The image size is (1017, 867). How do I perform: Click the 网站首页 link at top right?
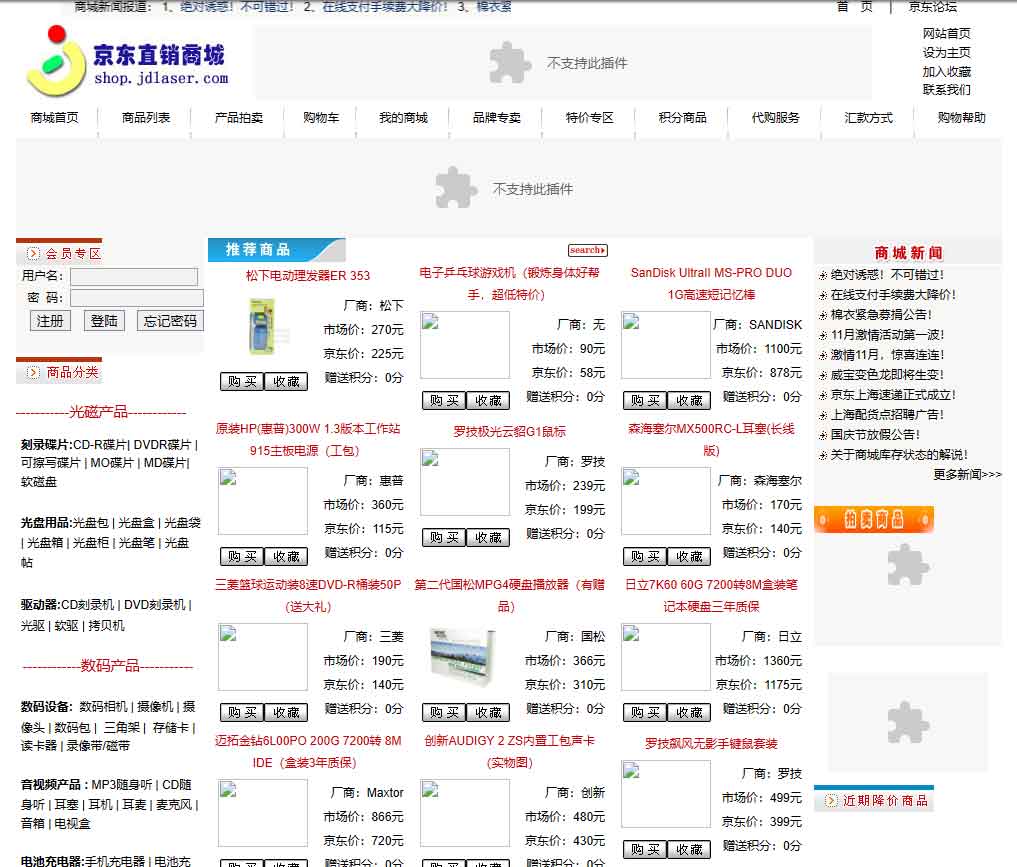947,34
